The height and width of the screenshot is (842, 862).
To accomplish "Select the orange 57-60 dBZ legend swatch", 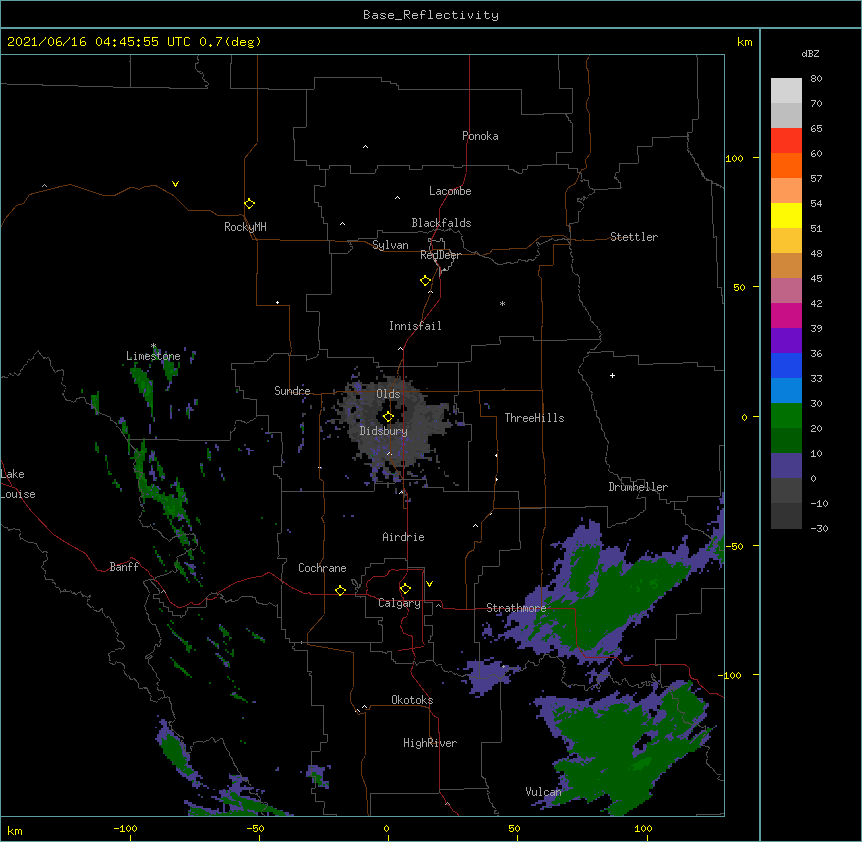I will 786,165.
